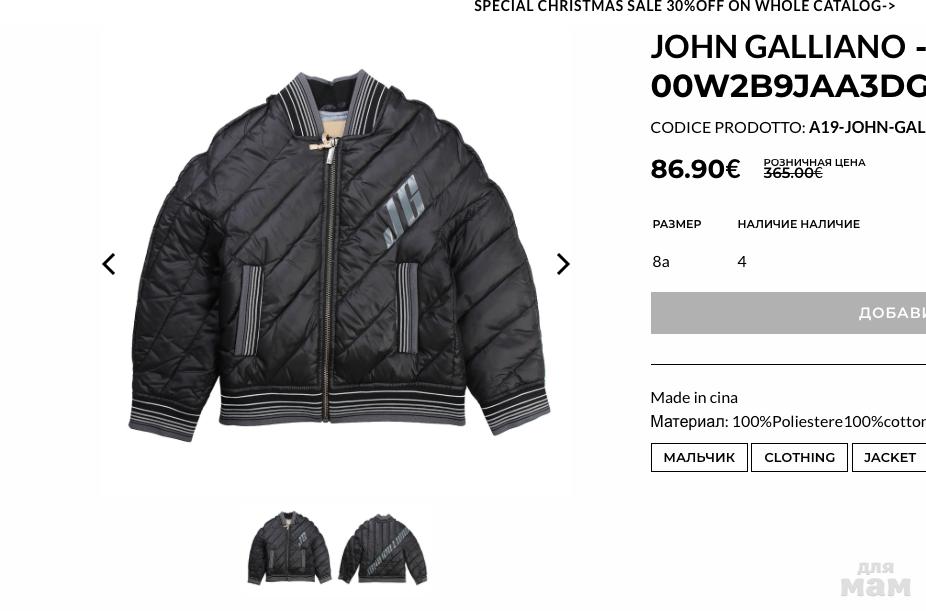Image resolution: width=926 pixels, height=611 pixels.
Task: Click the John Galliano product title
Action: coord(788,66)
